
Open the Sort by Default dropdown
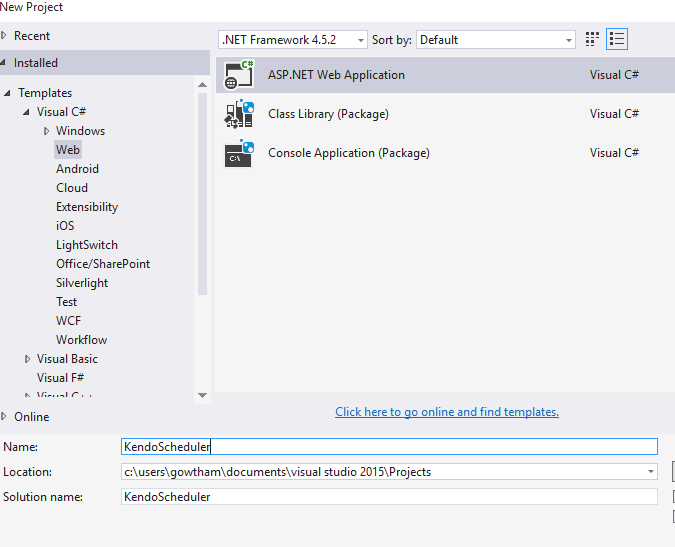(x=495, y=40)
